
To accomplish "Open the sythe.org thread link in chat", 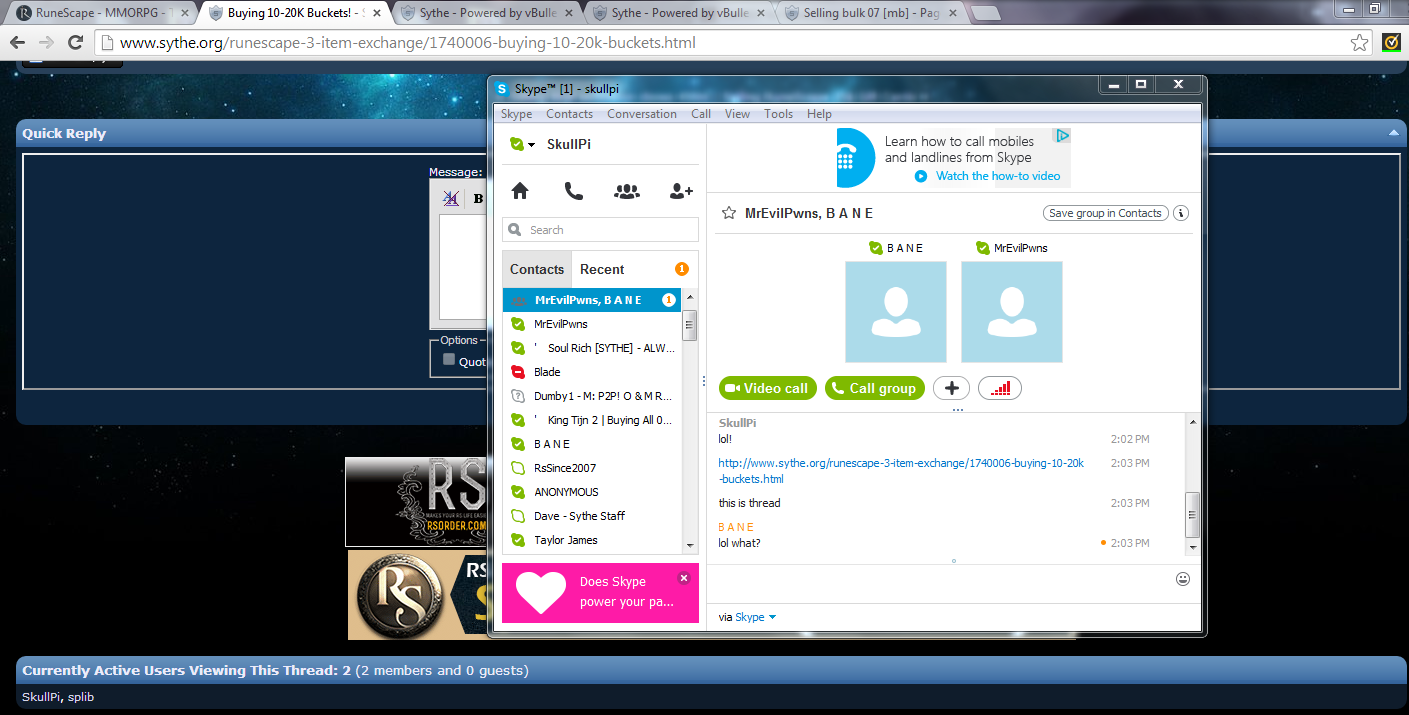I will pos(901,471).
